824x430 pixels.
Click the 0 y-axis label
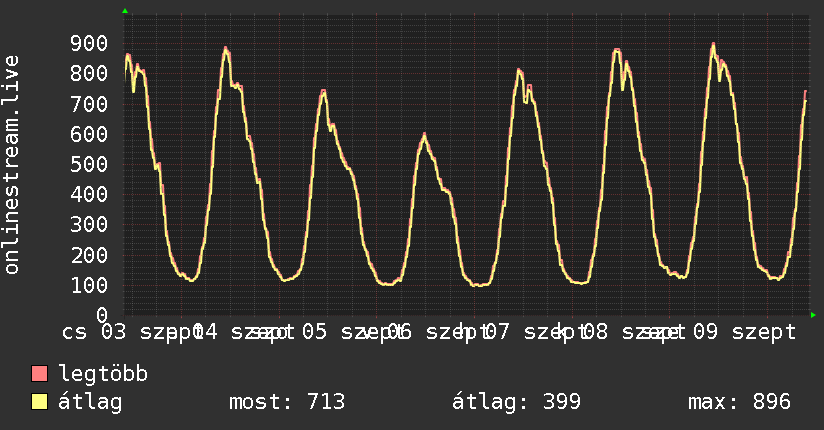(102, 315)
